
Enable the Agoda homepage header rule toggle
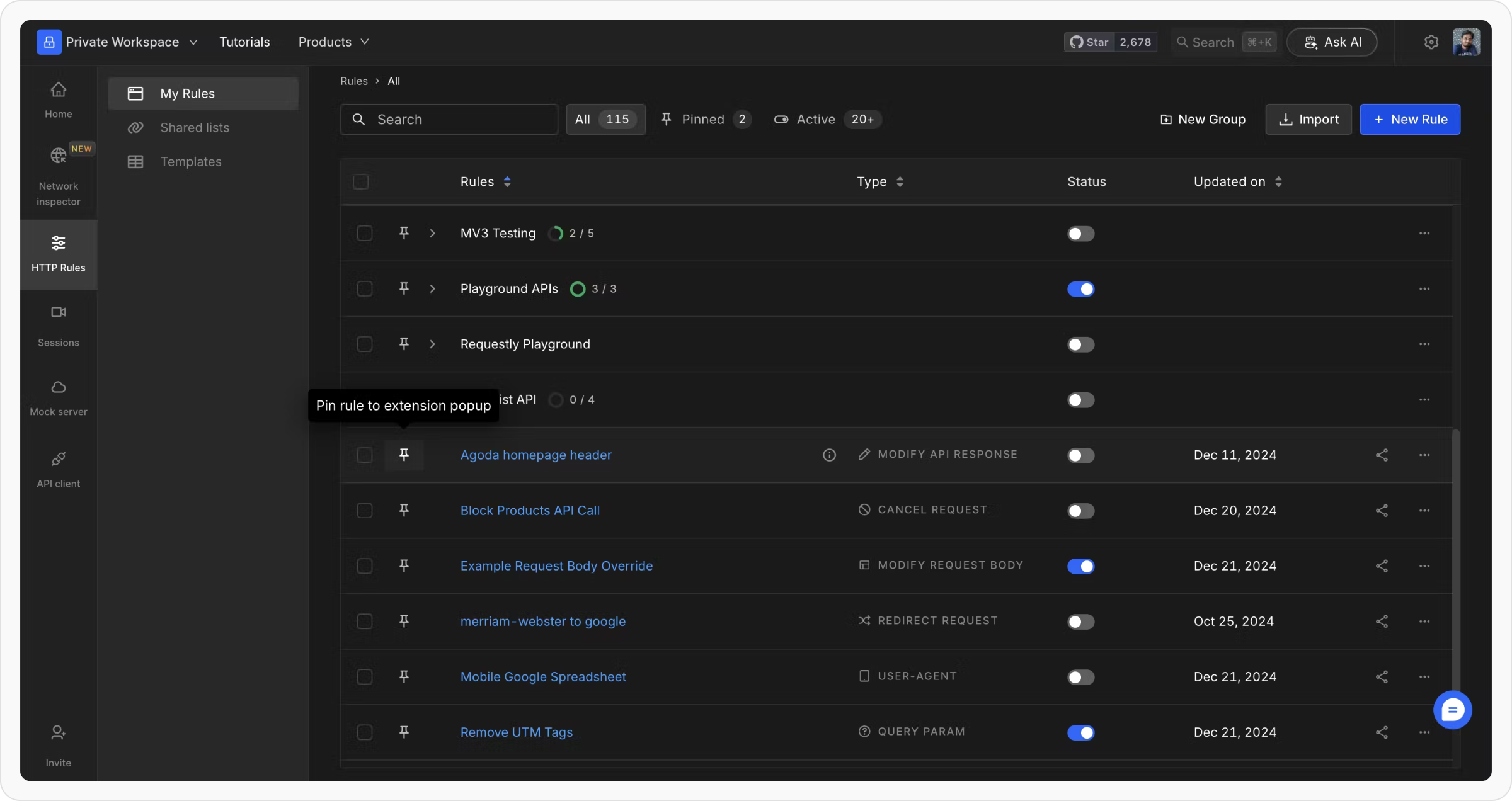pos(1080,455)
